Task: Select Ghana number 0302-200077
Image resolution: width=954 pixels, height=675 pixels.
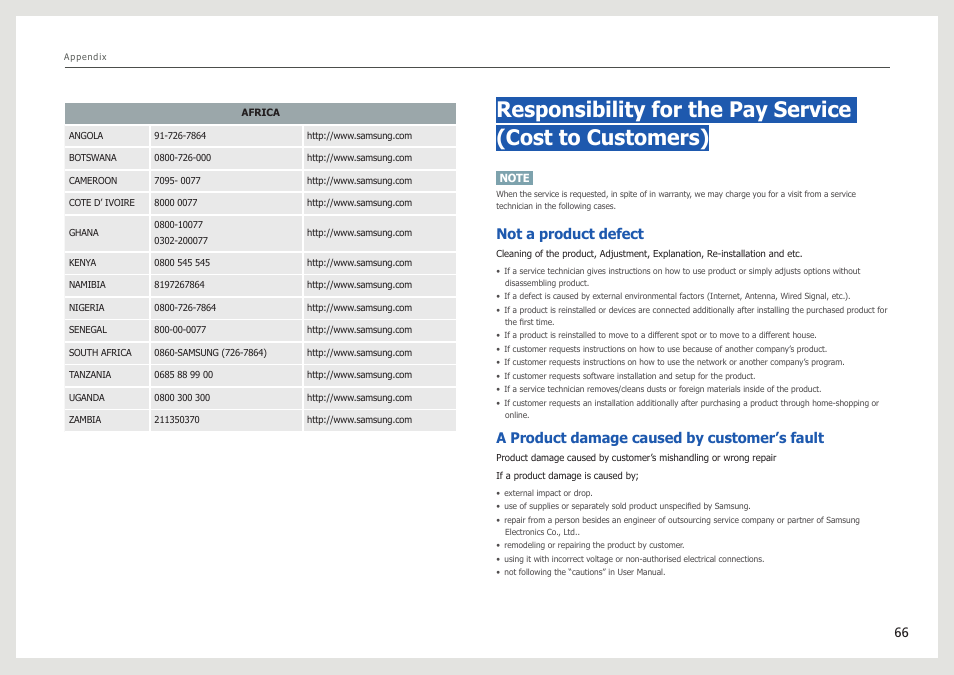Action: pyautogui.click(x=181, y=241)
